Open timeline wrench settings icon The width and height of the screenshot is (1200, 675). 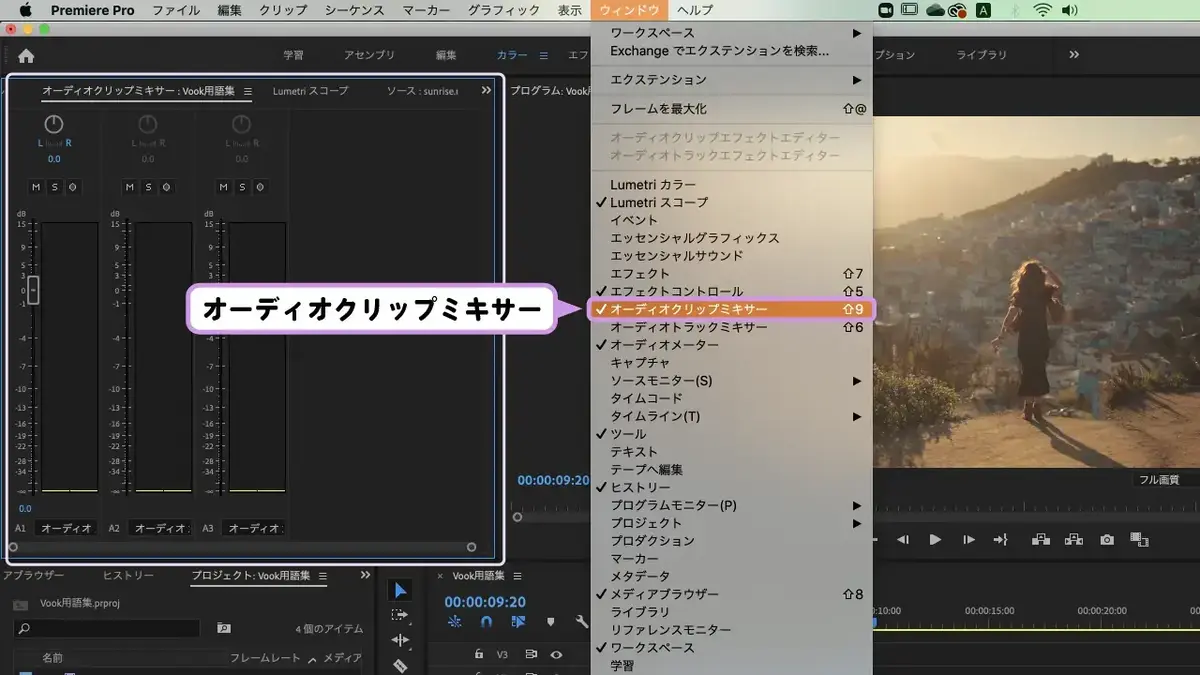[582, 621]
